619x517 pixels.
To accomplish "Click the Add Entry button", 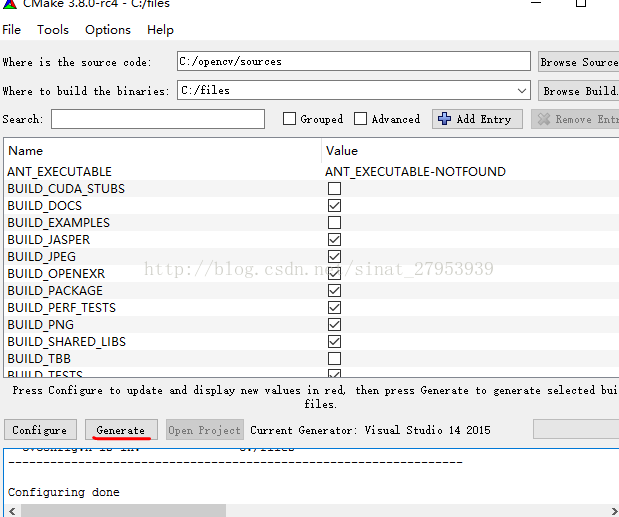I will [x=477, y=119].
